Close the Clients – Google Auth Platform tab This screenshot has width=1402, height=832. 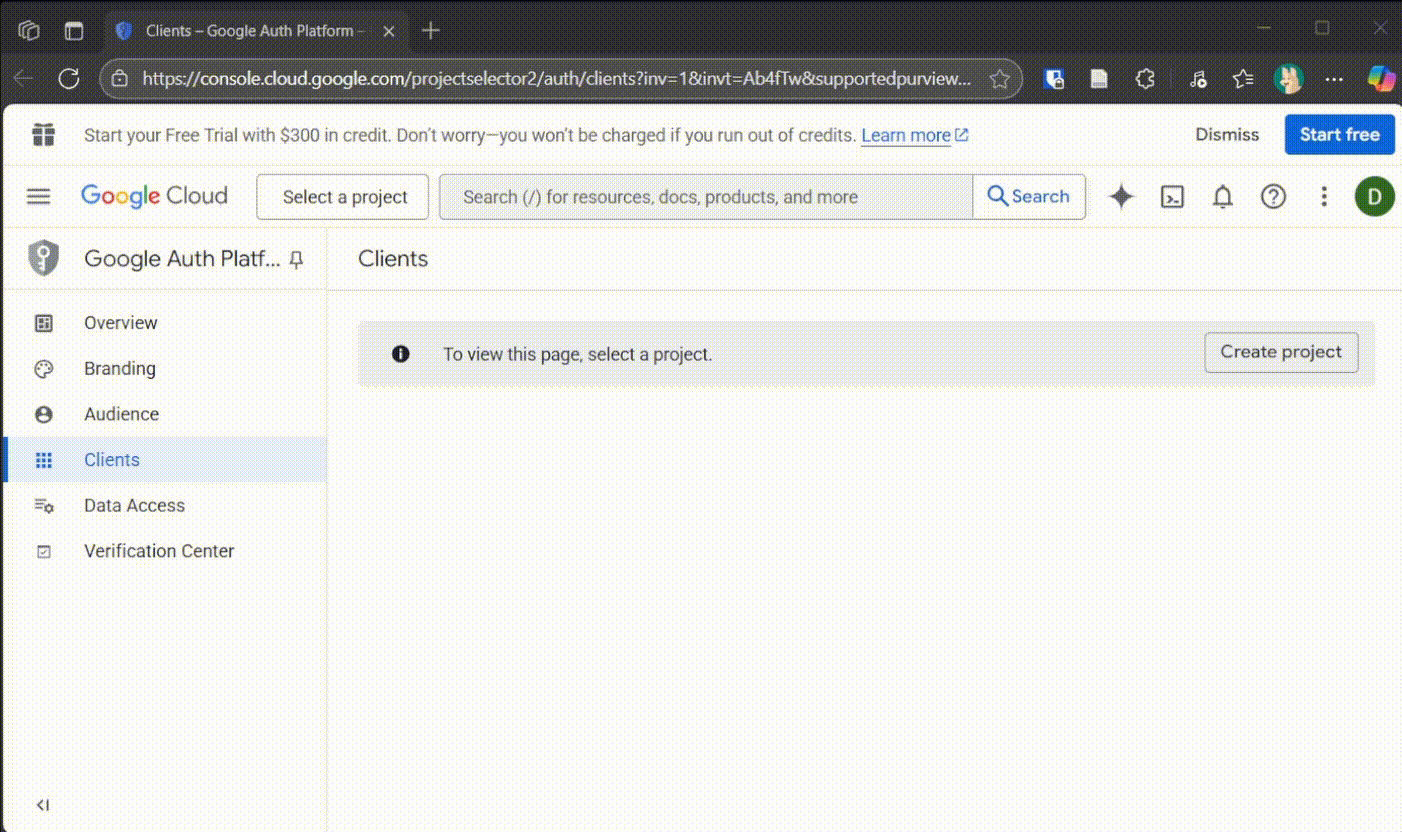pos(389,31)
